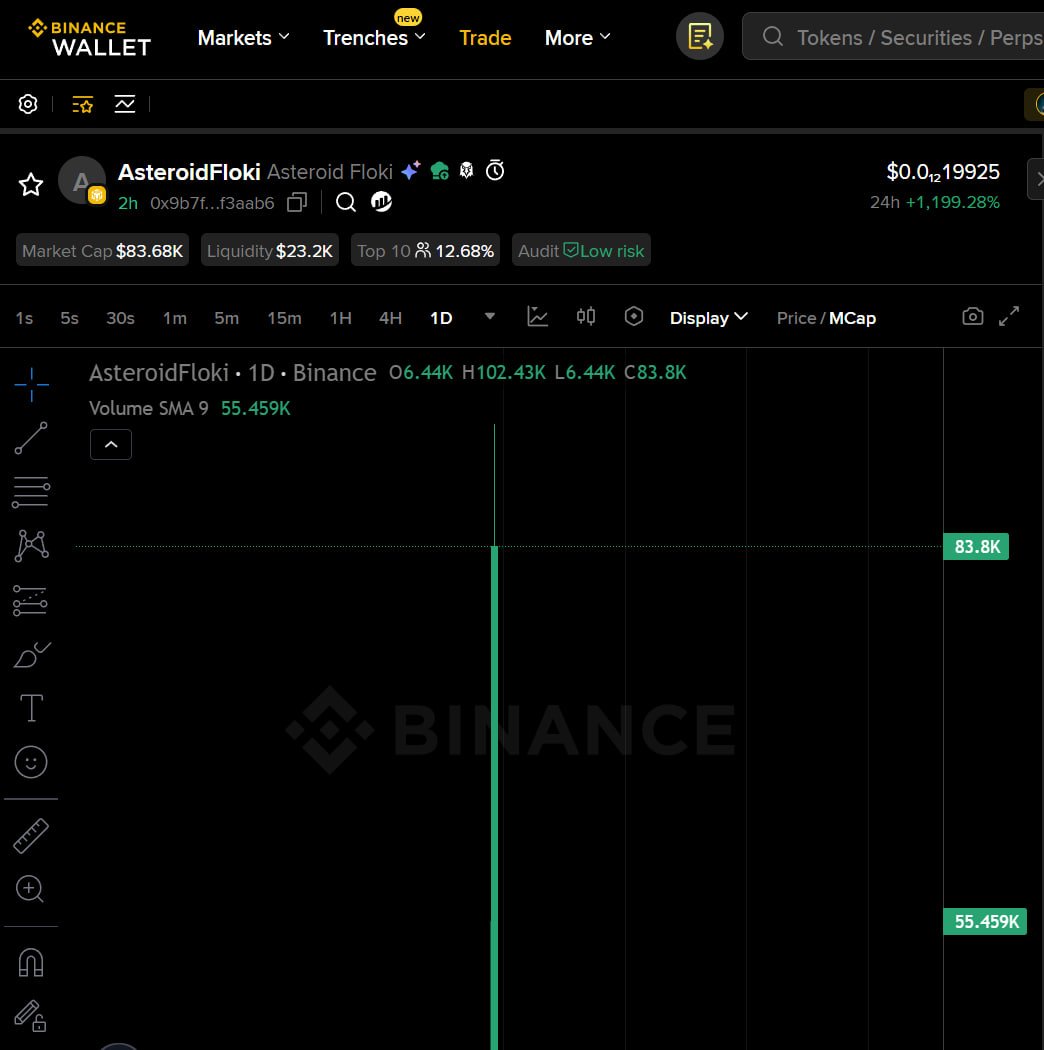Click the Liquidity $23.2K badge

pyautogui.click(x=270, y=250)
